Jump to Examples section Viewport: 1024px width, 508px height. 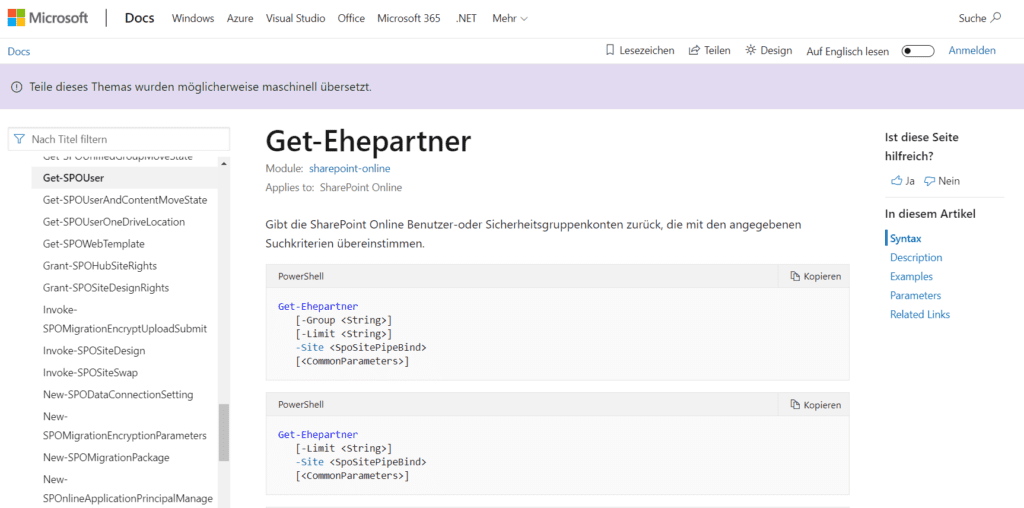(911, 276)
